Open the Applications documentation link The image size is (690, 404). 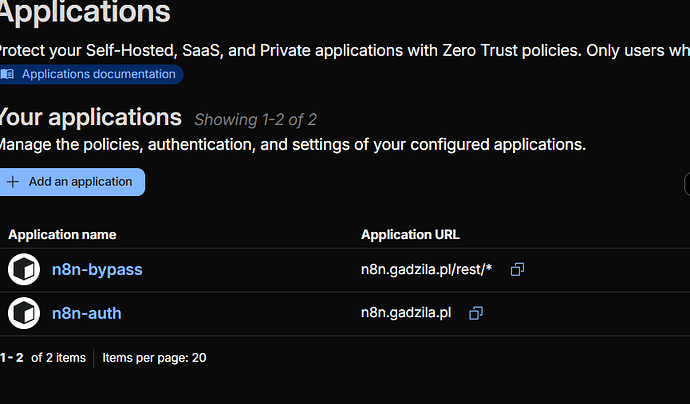[98, 74]
